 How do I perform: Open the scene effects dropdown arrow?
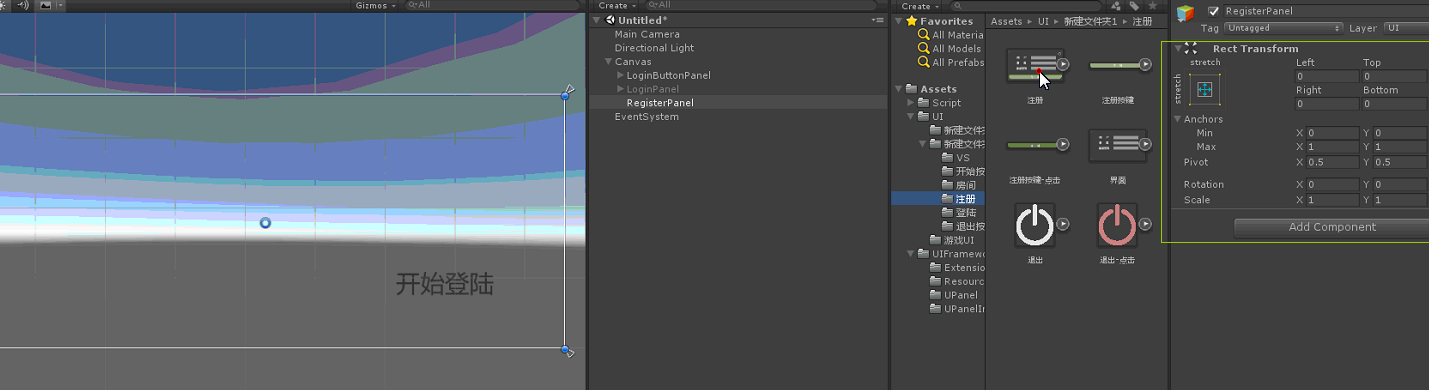click(x=61, y=5)
